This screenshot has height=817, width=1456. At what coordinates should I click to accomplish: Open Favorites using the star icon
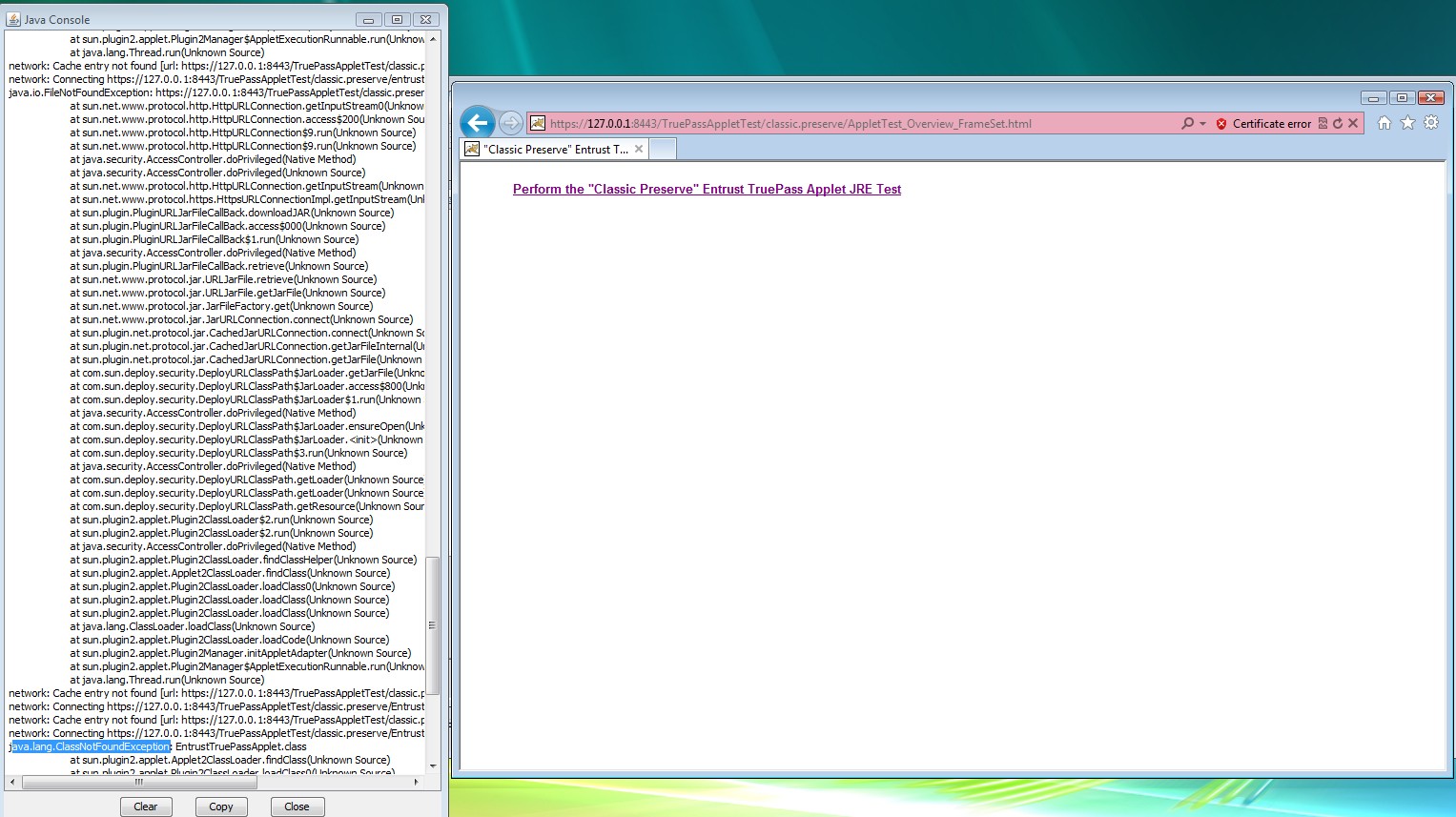[1407, 123]
